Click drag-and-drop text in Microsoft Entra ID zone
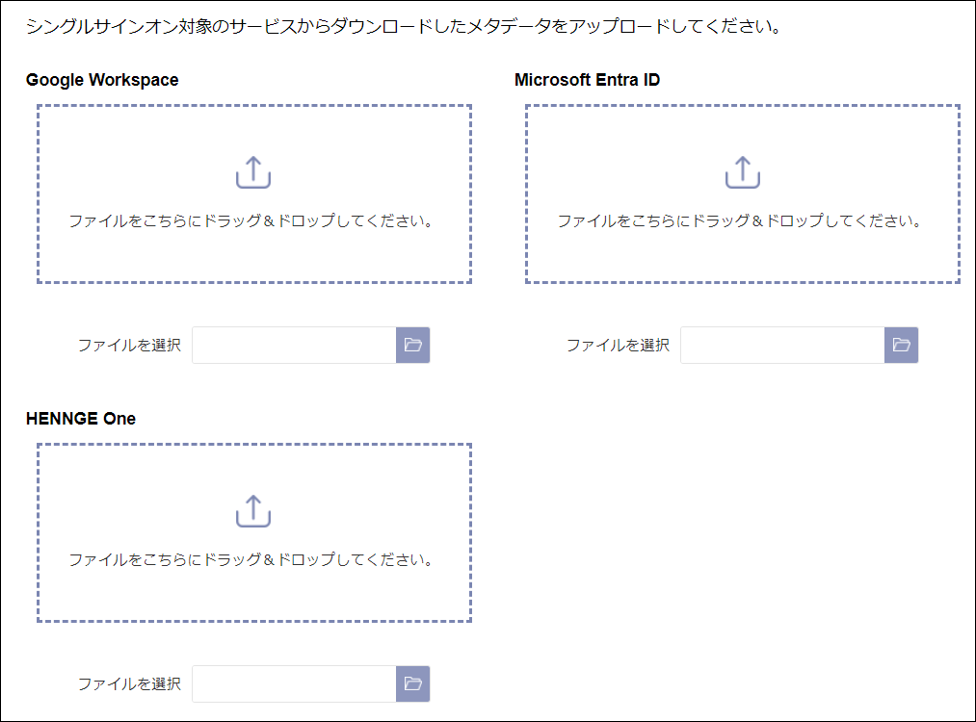Screen dimensions: 976x722 pos(739,221)
